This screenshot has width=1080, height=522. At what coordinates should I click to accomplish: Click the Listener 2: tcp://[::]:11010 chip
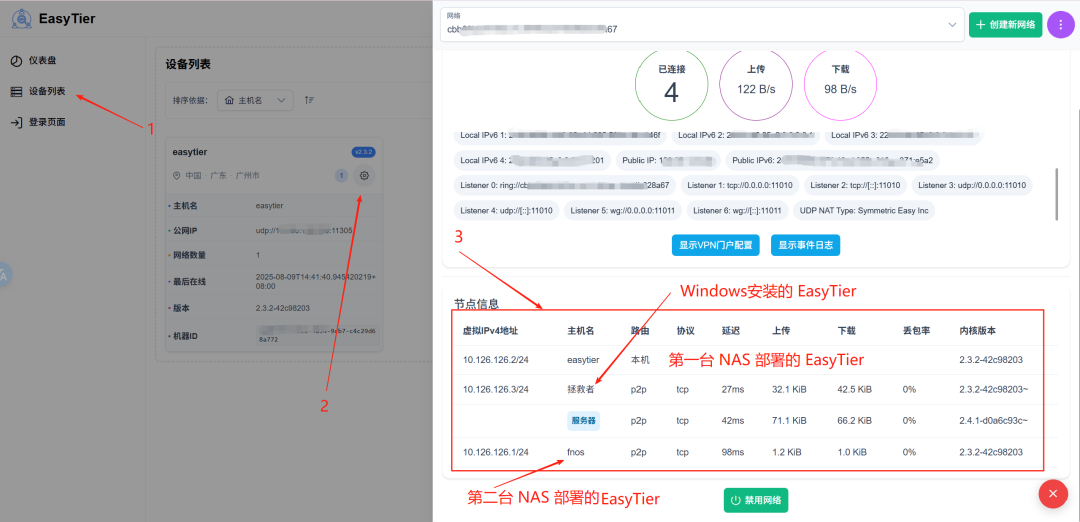(855, 185)
